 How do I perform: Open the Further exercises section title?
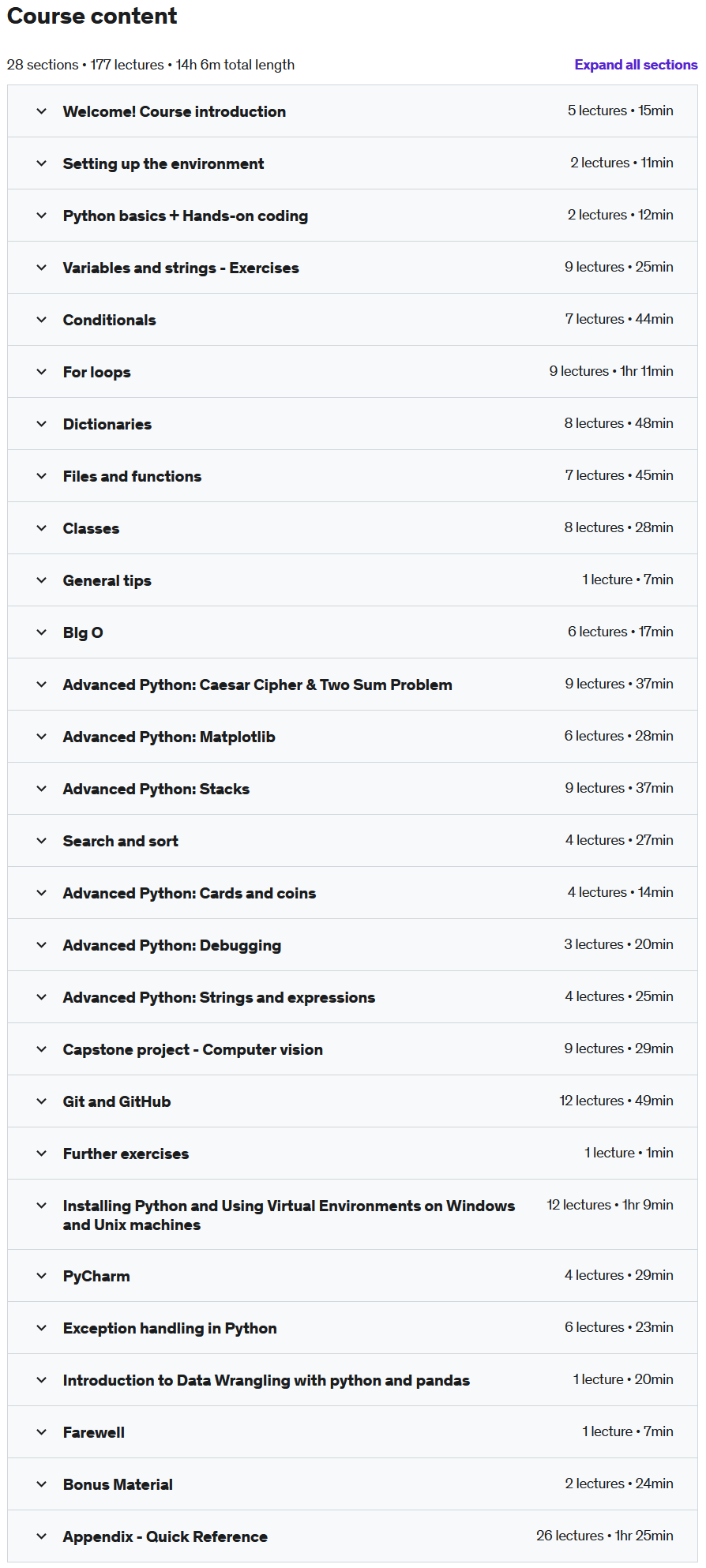click(126, 1153)
